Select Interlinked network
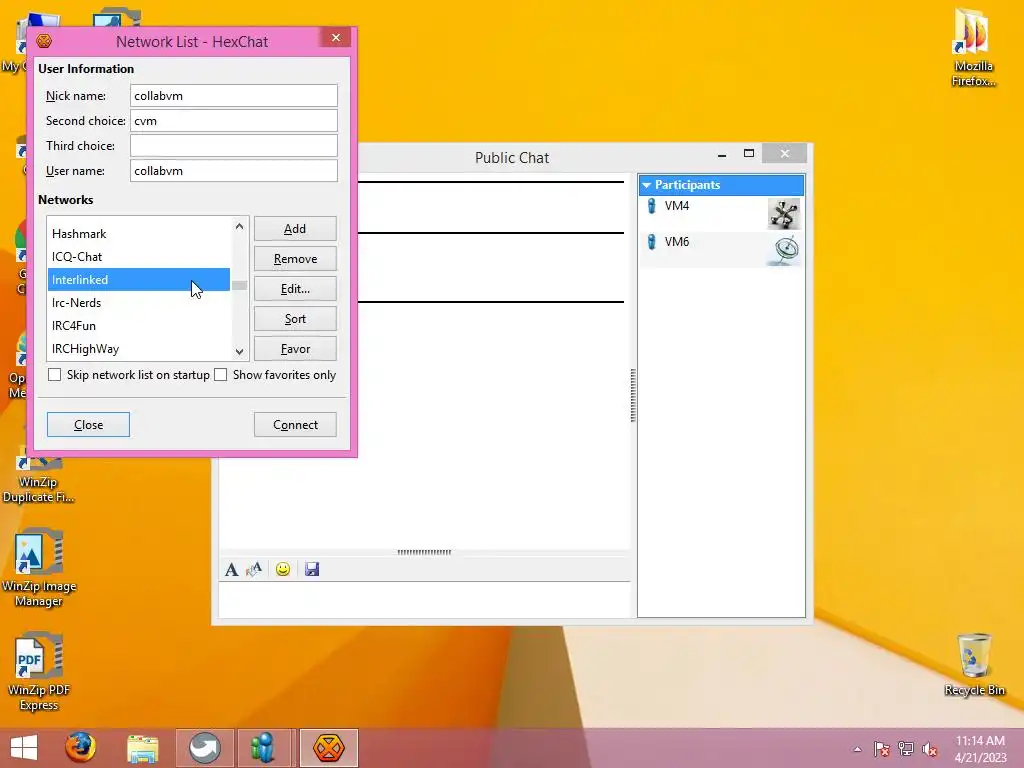 [138, 280]
